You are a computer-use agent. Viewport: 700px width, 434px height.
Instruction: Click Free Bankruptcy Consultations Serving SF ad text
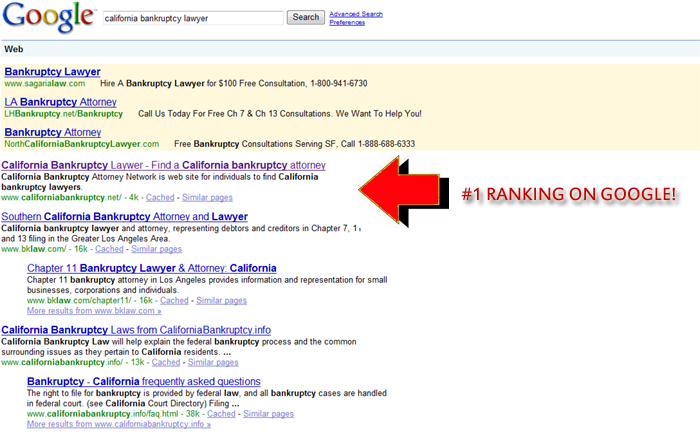click(294, 144)
